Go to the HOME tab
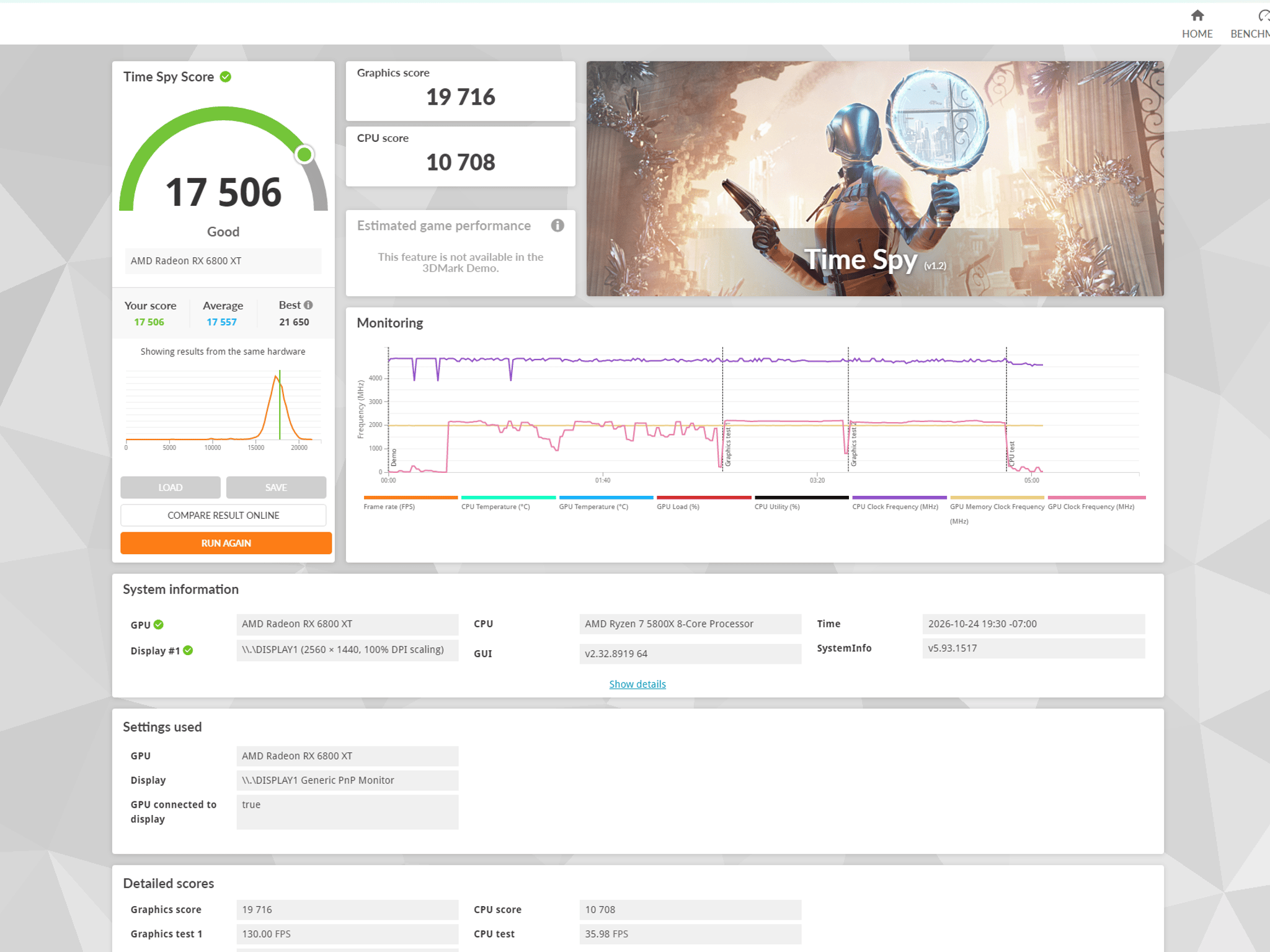This screenshot has height=952, width=1270. (x=1197, y=24)
